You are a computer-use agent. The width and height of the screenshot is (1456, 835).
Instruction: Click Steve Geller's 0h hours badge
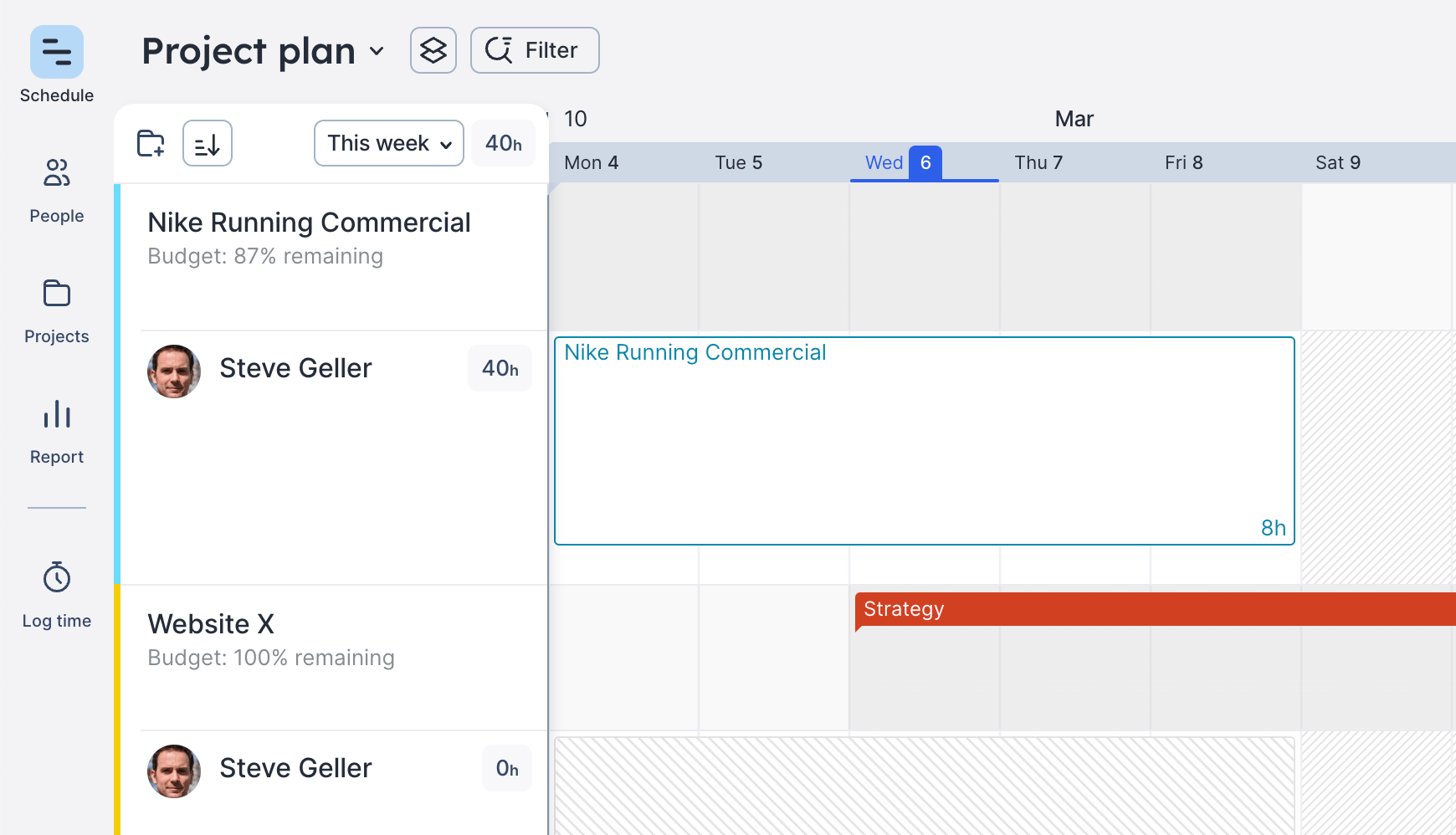(x=507, y=768)
